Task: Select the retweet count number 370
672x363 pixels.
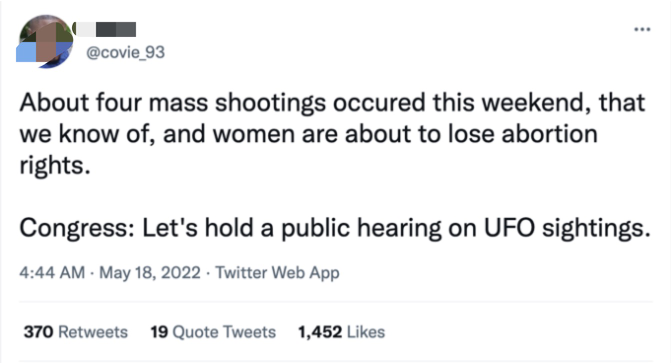Action: pos(38,332)
